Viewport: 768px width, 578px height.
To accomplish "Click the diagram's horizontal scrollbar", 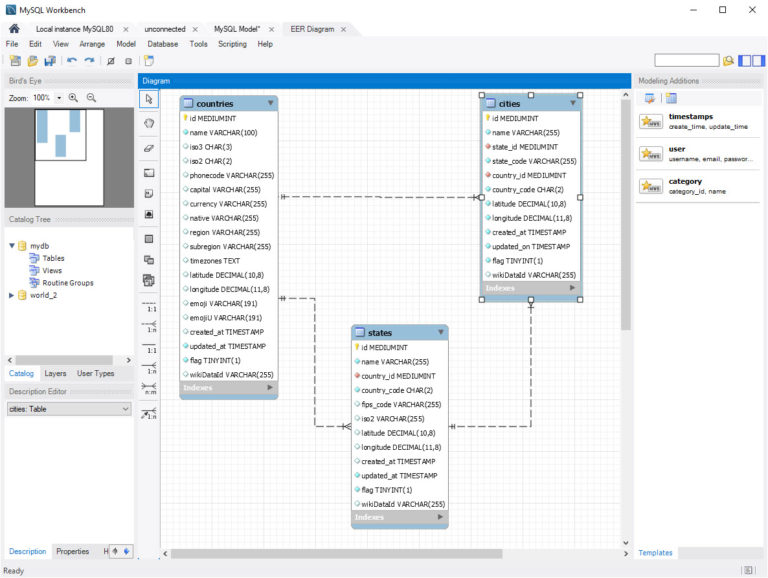I will 336,554.
